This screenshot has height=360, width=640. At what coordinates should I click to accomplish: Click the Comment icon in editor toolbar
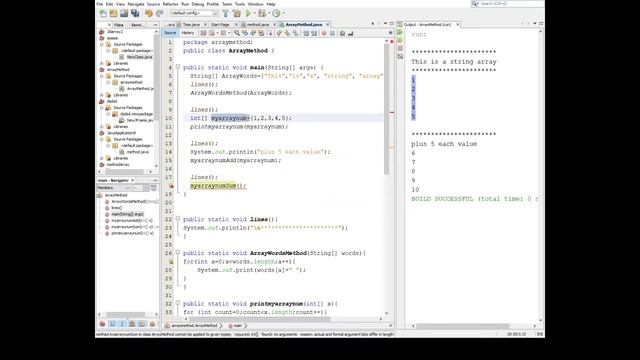[x=342, y=33]
